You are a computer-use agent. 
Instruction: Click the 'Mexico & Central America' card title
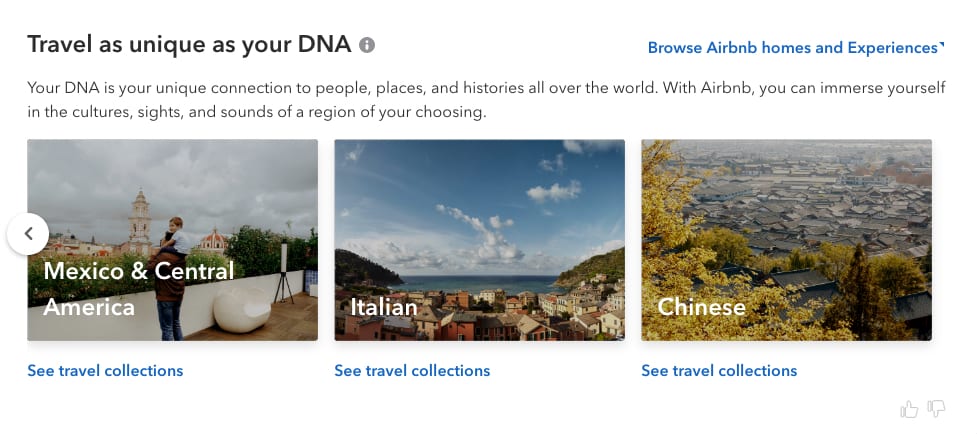139,288
